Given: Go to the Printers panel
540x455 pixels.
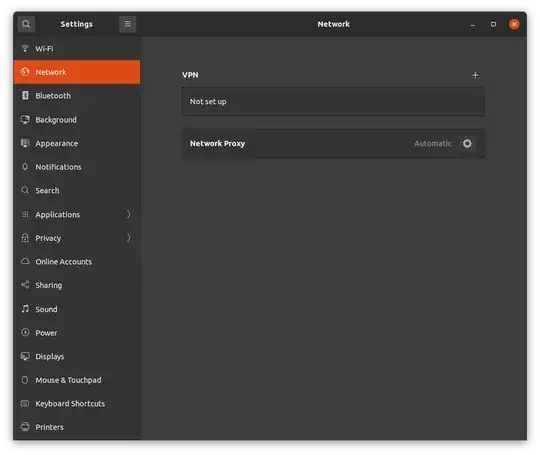Looking at the screenshot, I should tap(77, 427).
